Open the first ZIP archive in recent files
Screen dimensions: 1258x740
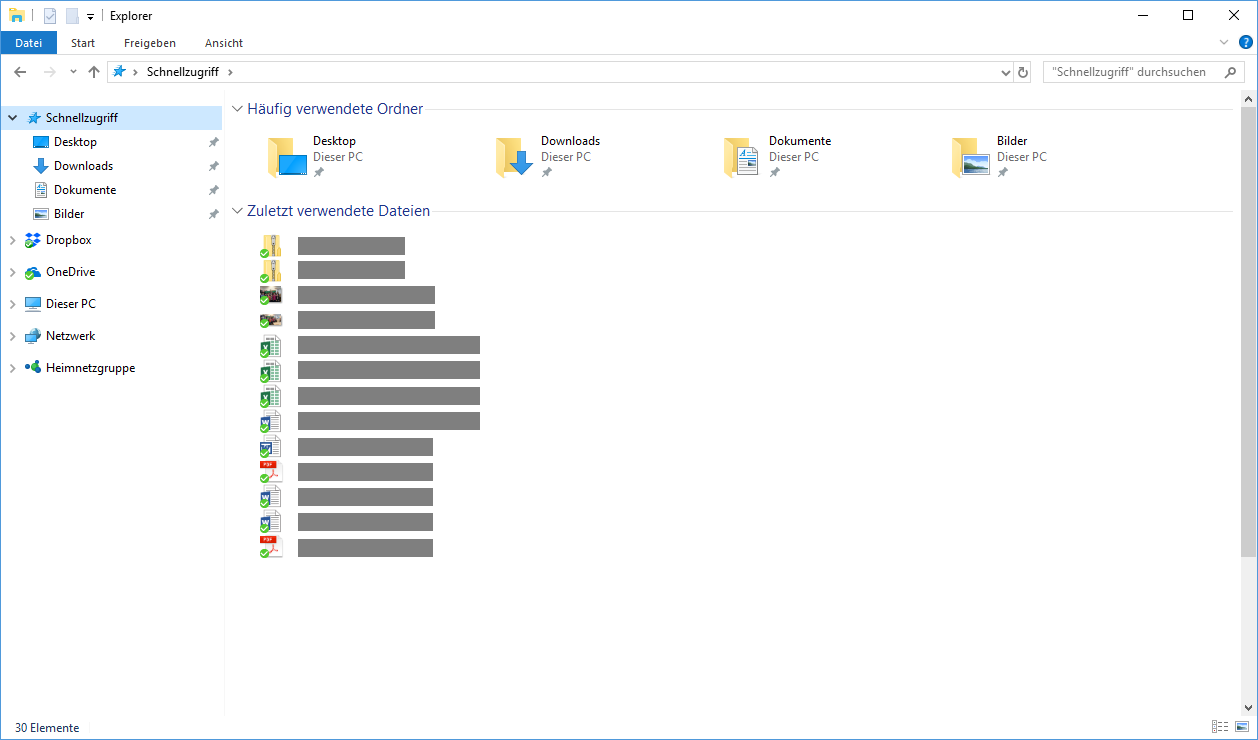350,245
